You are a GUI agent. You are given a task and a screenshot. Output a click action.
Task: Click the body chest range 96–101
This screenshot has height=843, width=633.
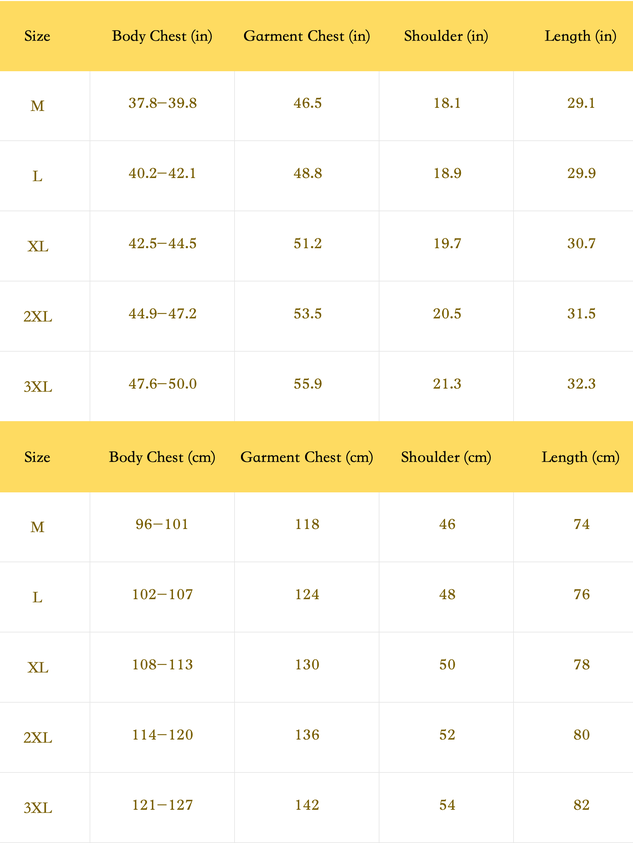[162, 524]
